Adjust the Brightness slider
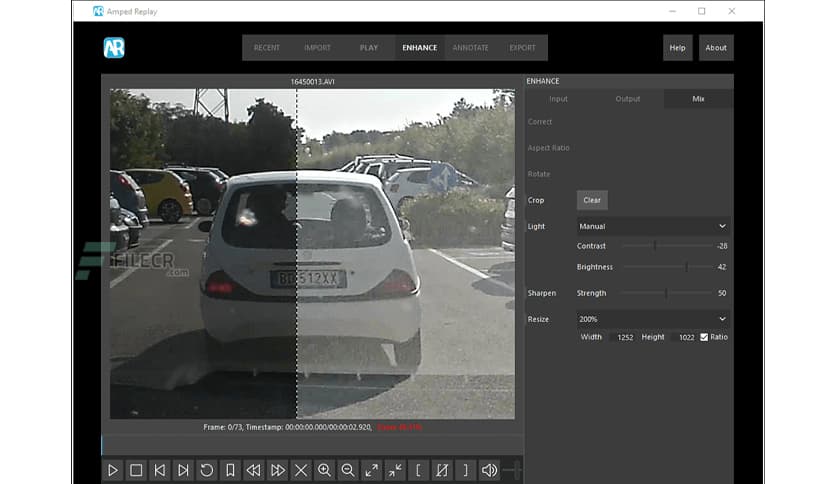Image resolution: width=836 pixels, height=484 pixels. tap(667, 267)
